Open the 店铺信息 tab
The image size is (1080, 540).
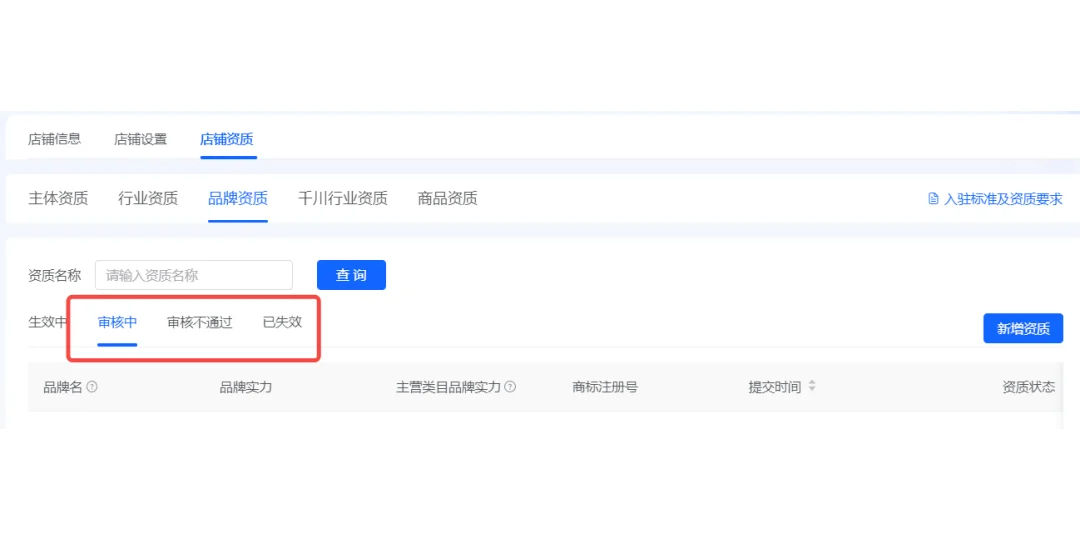[54, 139]
